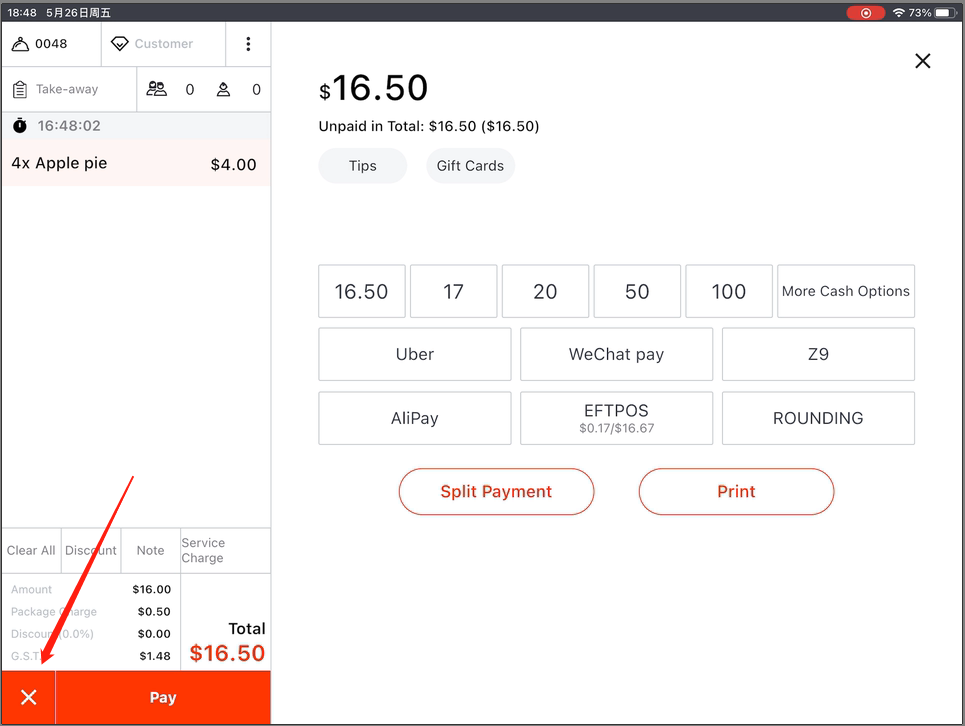Open Gift Cards payment option
This screenshot has width=965, height=726.
click(470, 166)
